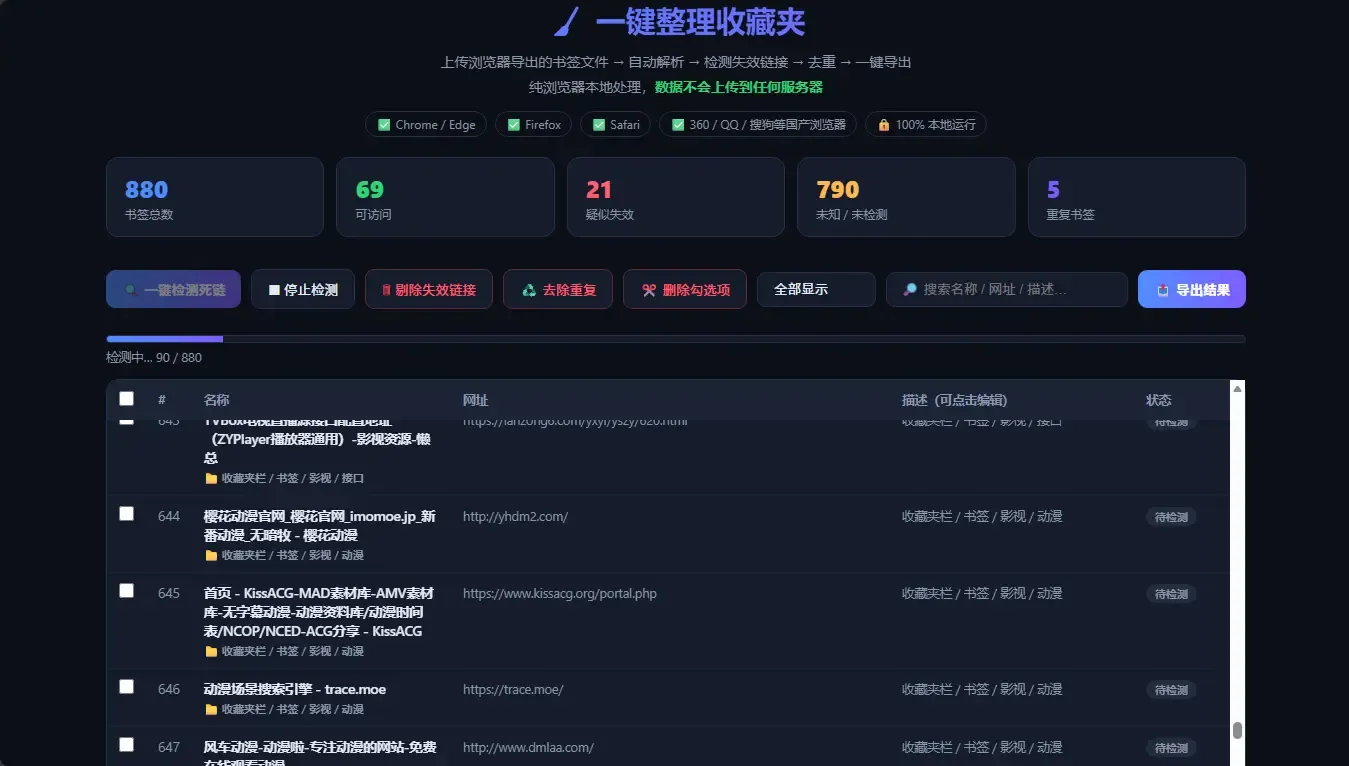The image size is (1349, 766).
Task: Click the 69 可访问 stat card
Action: [x=445, y=197]
